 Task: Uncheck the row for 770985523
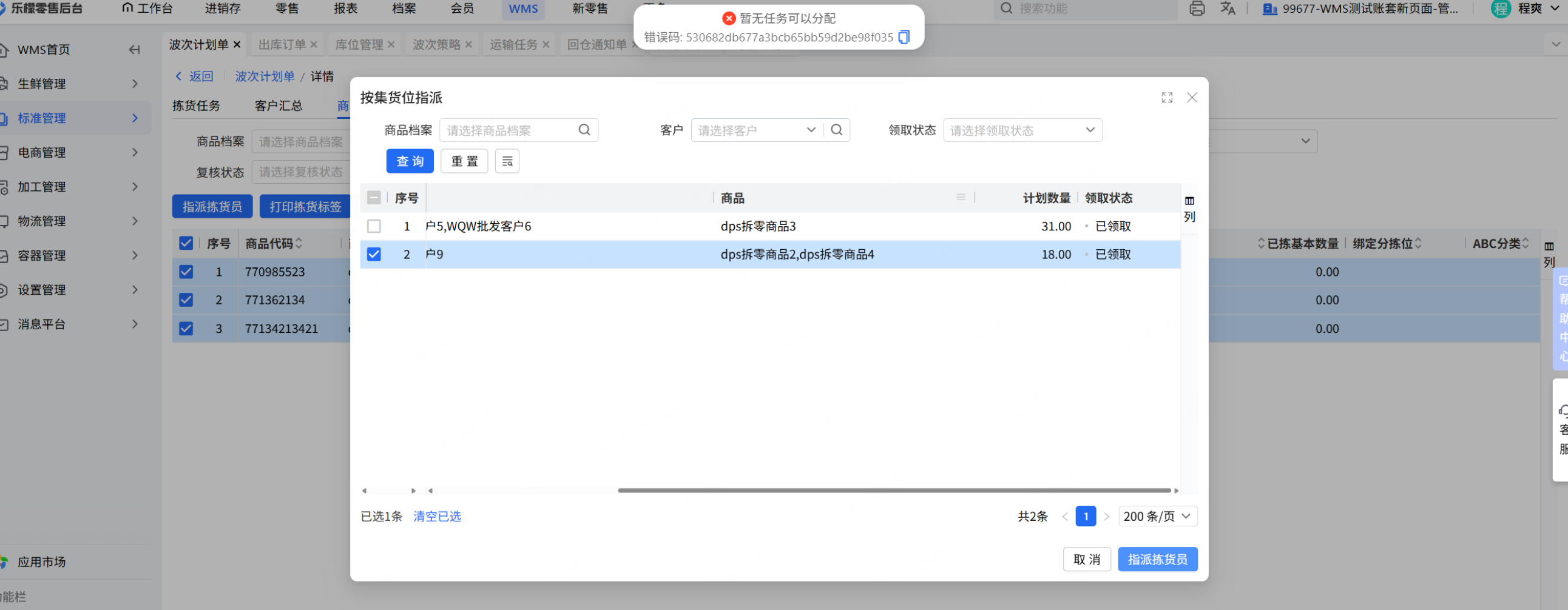tap(186, 272)
